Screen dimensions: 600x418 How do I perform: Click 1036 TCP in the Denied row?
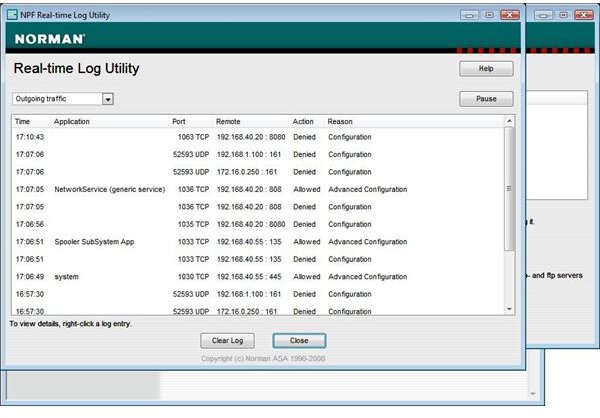tap(193, 207)
